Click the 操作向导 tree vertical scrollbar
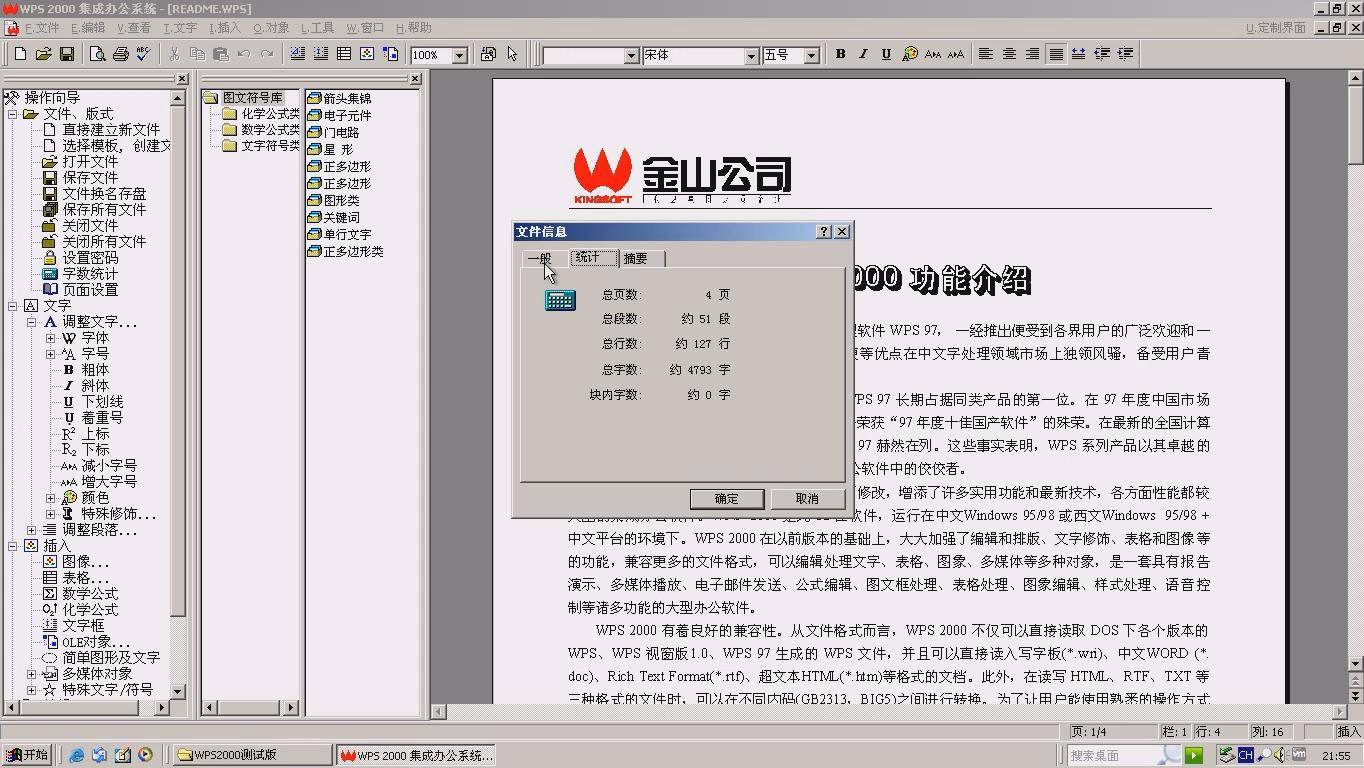 178,394
